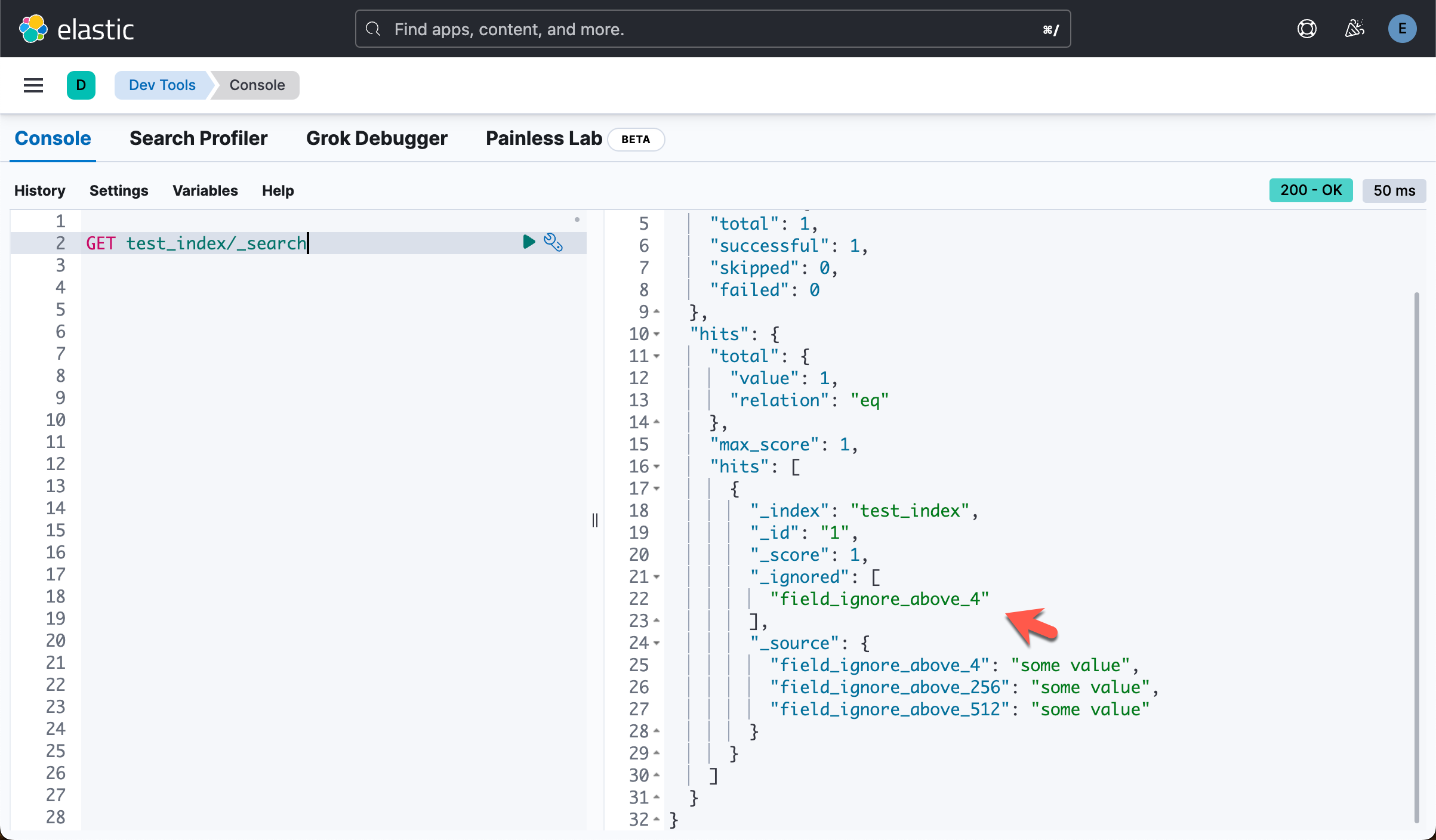Open the Grok Debugger tab
Screen dimensions: 1436x840
point(377,138)
